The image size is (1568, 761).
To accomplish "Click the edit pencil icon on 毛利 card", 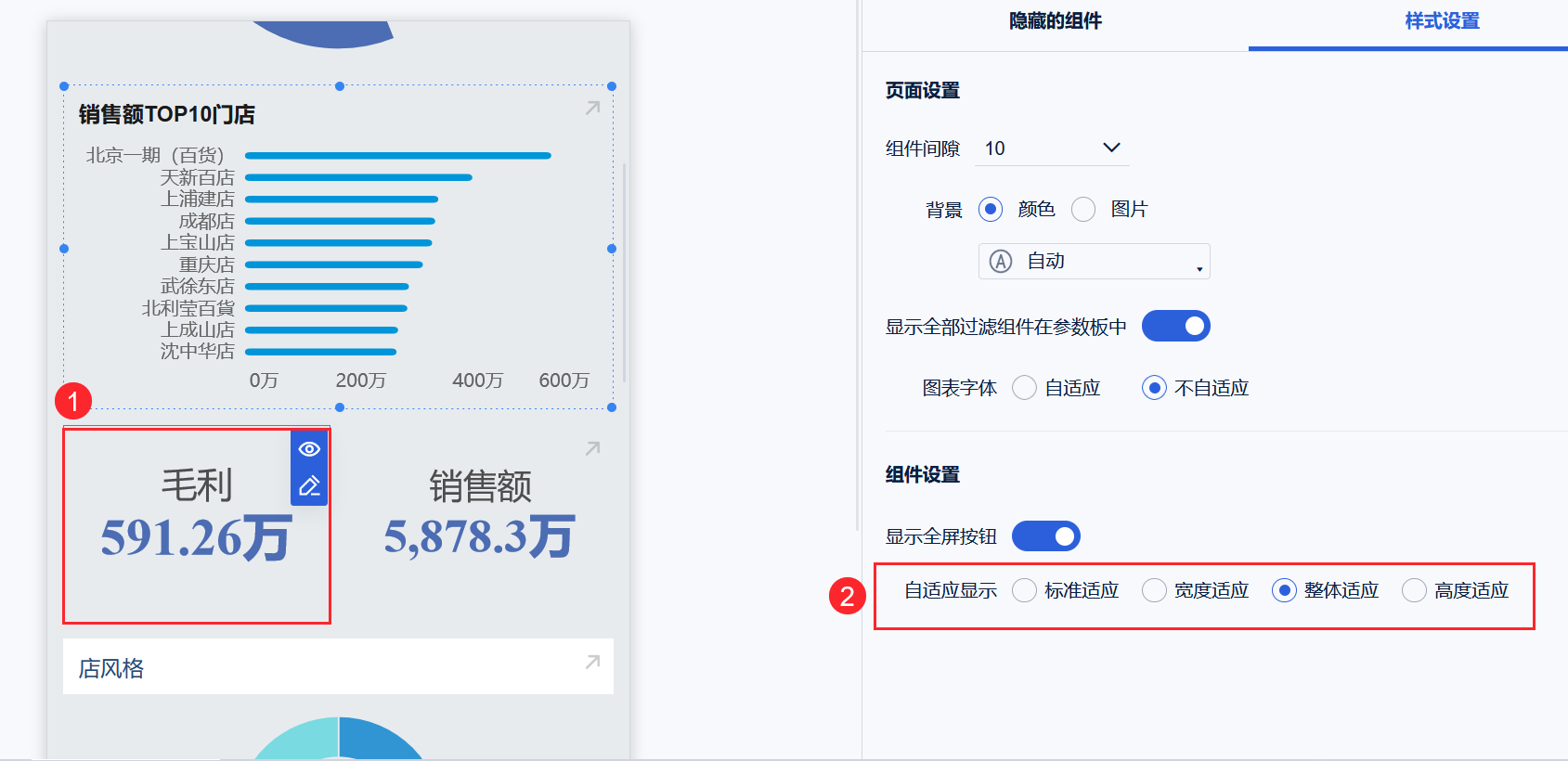I will 309,486.
